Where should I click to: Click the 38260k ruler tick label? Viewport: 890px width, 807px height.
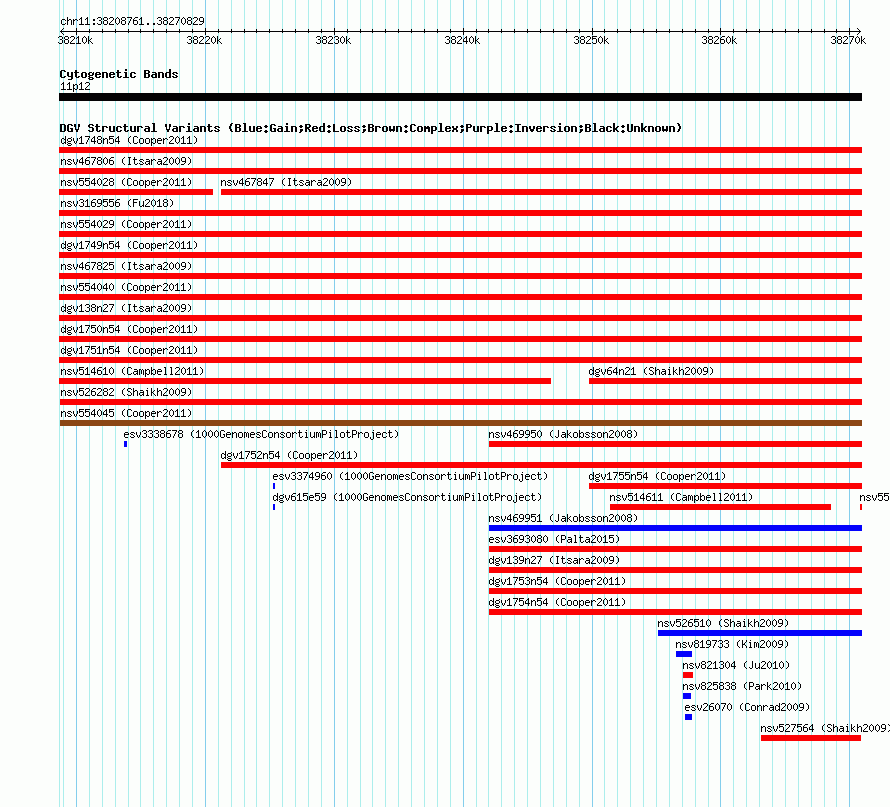tap(719, 40)
